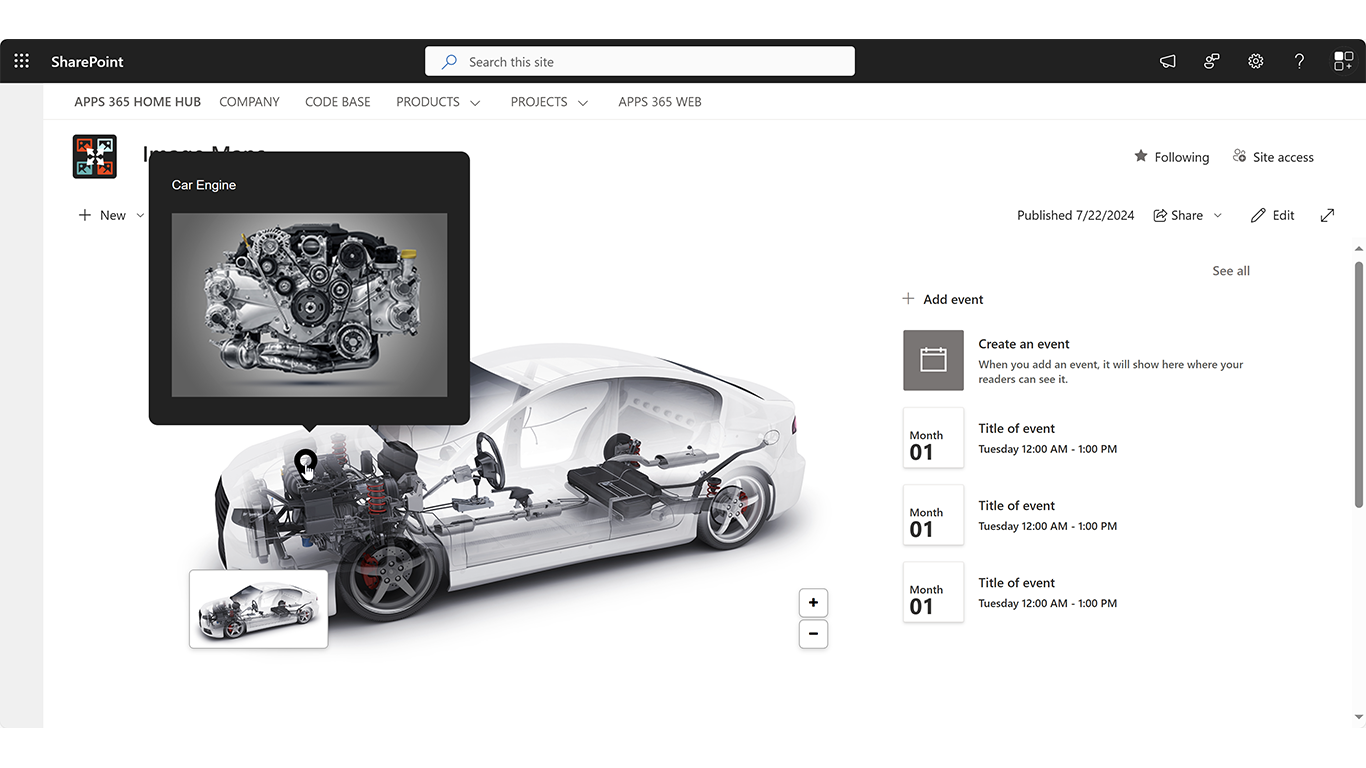This screenshot has width=1366, height=768.
Task: Open the CODE BASE nav item
Action: coord(338,102)
